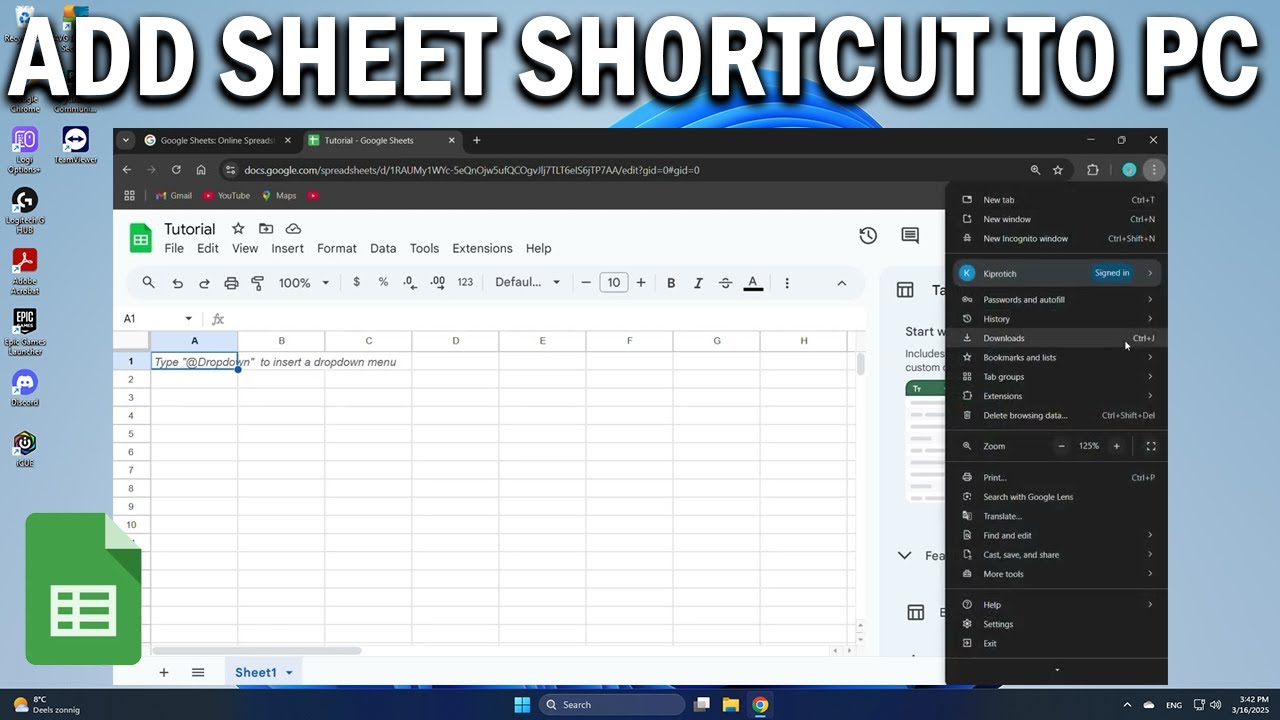Image resolution: width=1280 pixels, height=720 pixels.
Task: Open comments icon in Sheets header
Action: point(910,236)
